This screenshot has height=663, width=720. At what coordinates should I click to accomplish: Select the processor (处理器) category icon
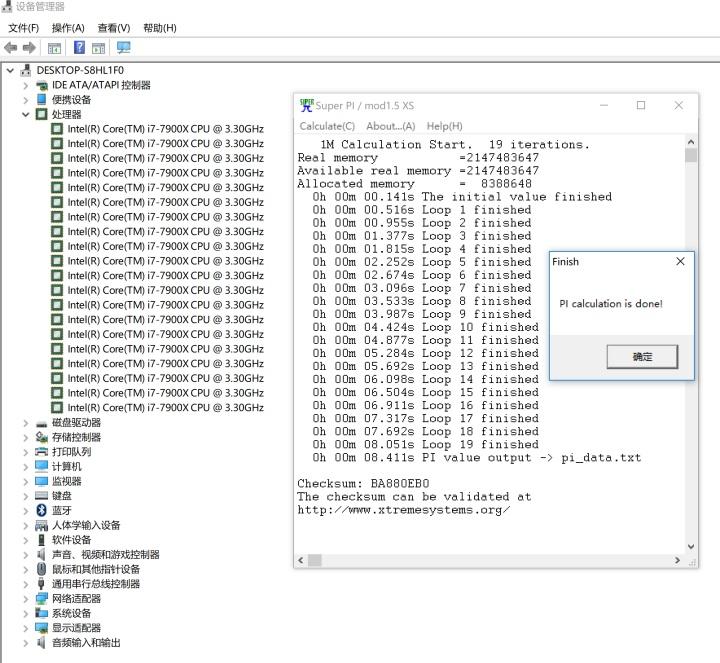(41, 114)
